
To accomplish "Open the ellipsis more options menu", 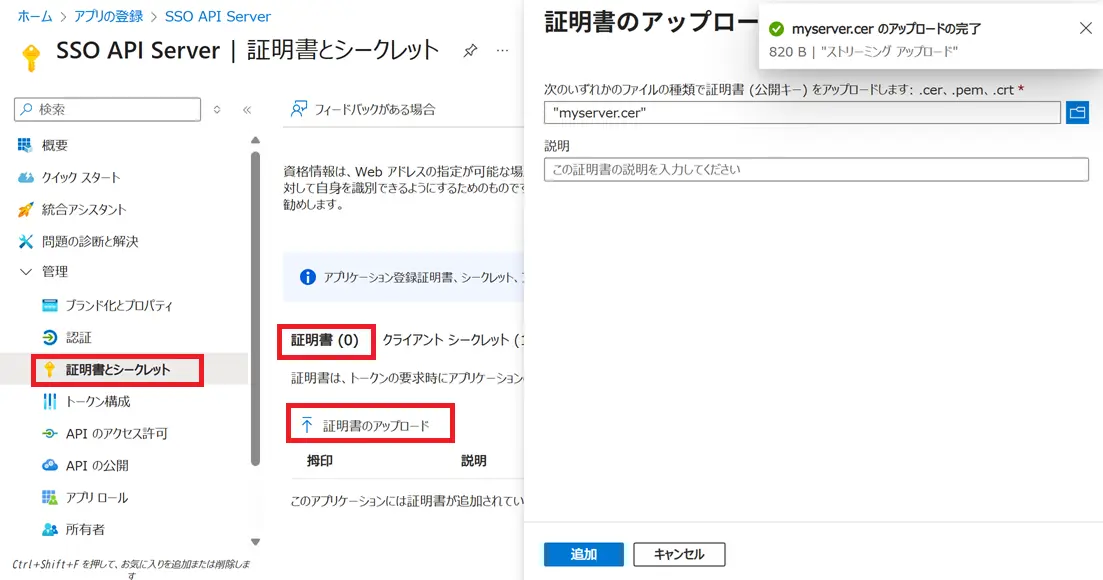I will [502, 51].
